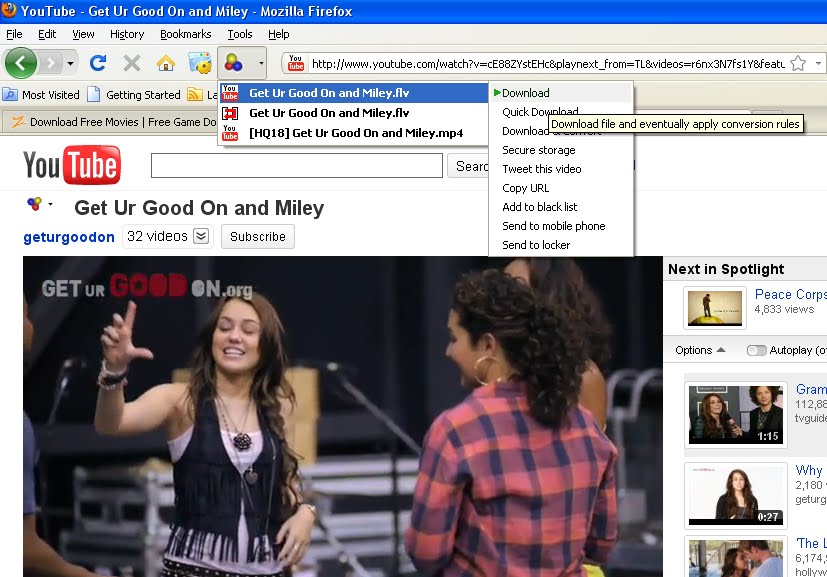The image size is (827, 577).
Task: Open the geturgoodon channel link
Action: click(x=69, y=237)
